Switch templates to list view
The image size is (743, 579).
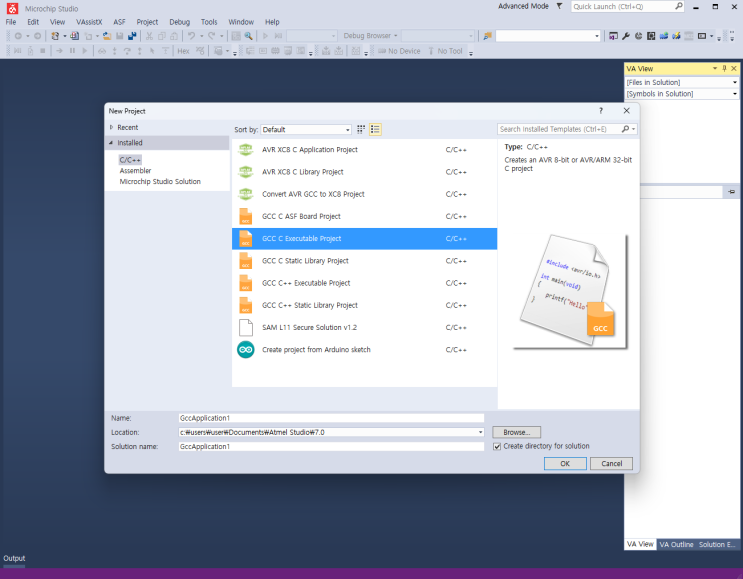coord(375,129)
